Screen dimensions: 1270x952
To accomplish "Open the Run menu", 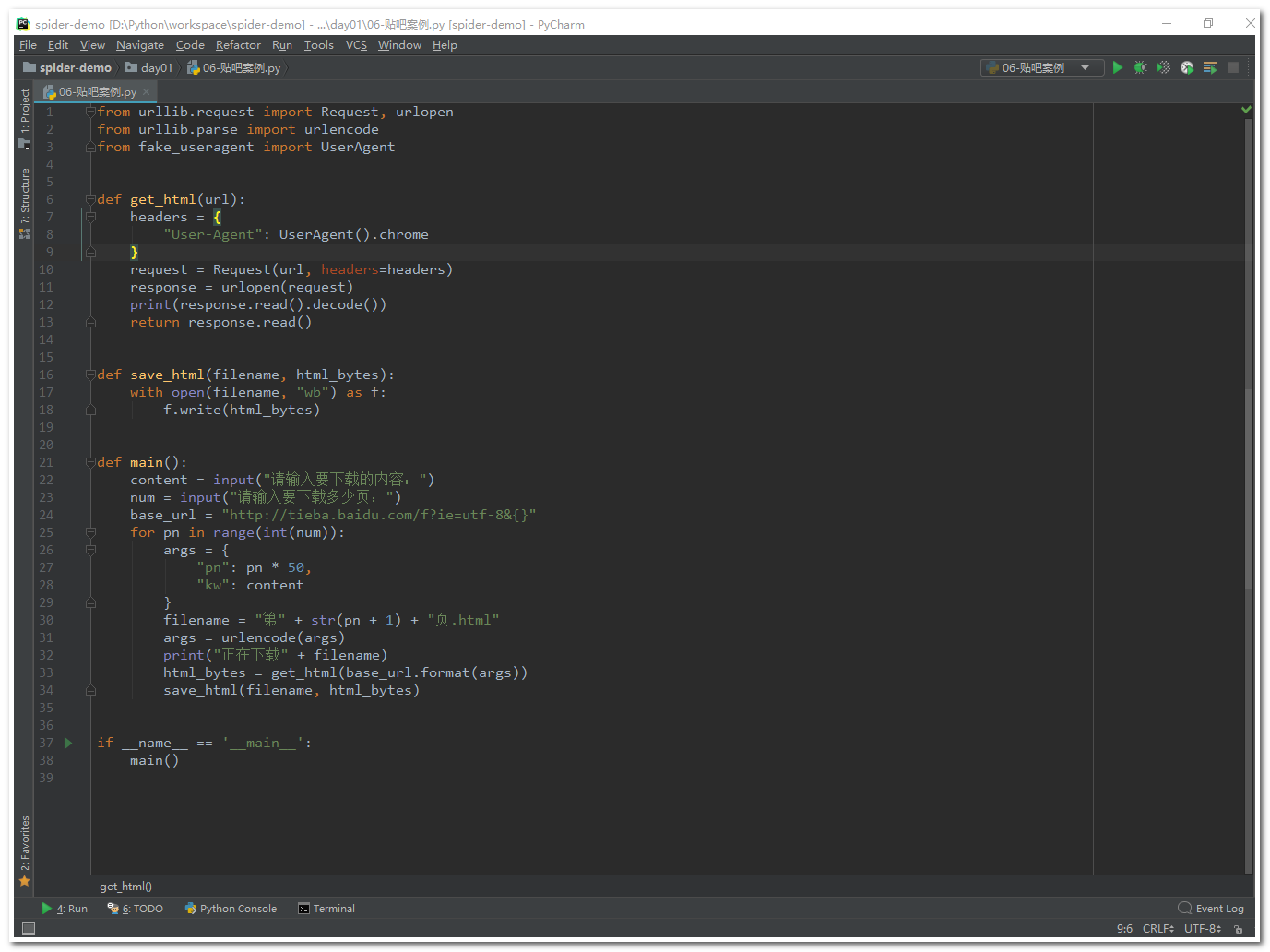I will coord(282,44).
